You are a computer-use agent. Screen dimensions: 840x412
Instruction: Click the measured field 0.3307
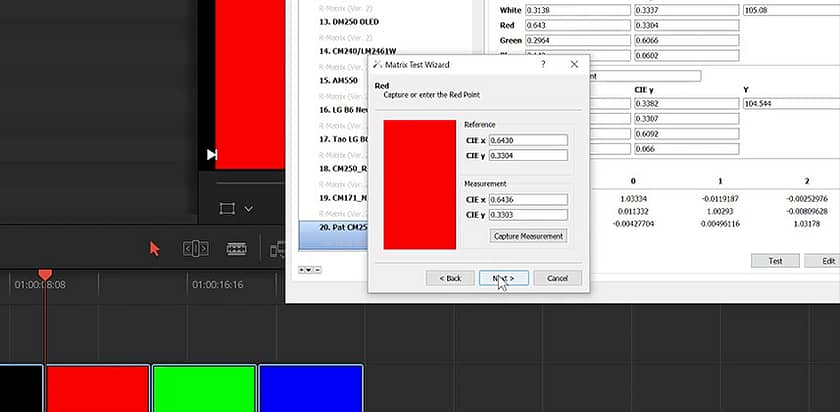point(687,118)
